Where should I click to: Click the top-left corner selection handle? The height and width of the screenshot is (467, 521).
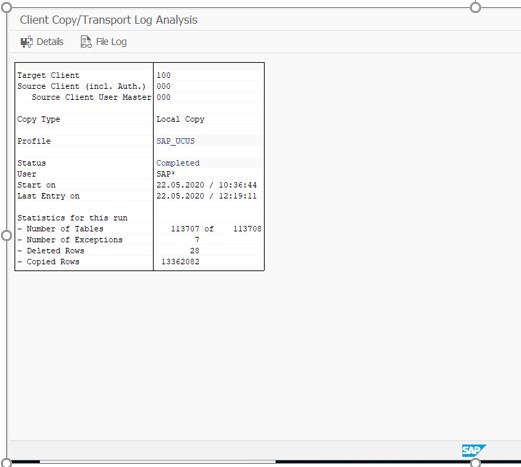(x=6, y=7)
